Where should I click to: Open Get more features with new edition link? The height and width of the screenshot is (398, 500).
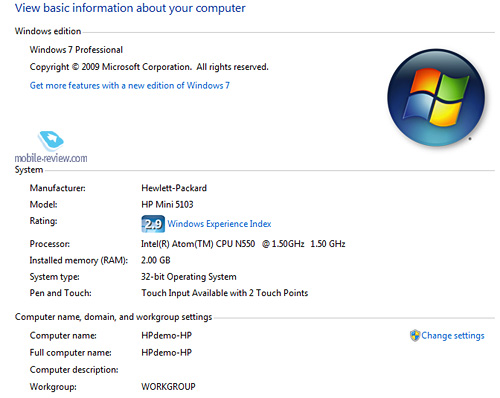click(130, 86)
